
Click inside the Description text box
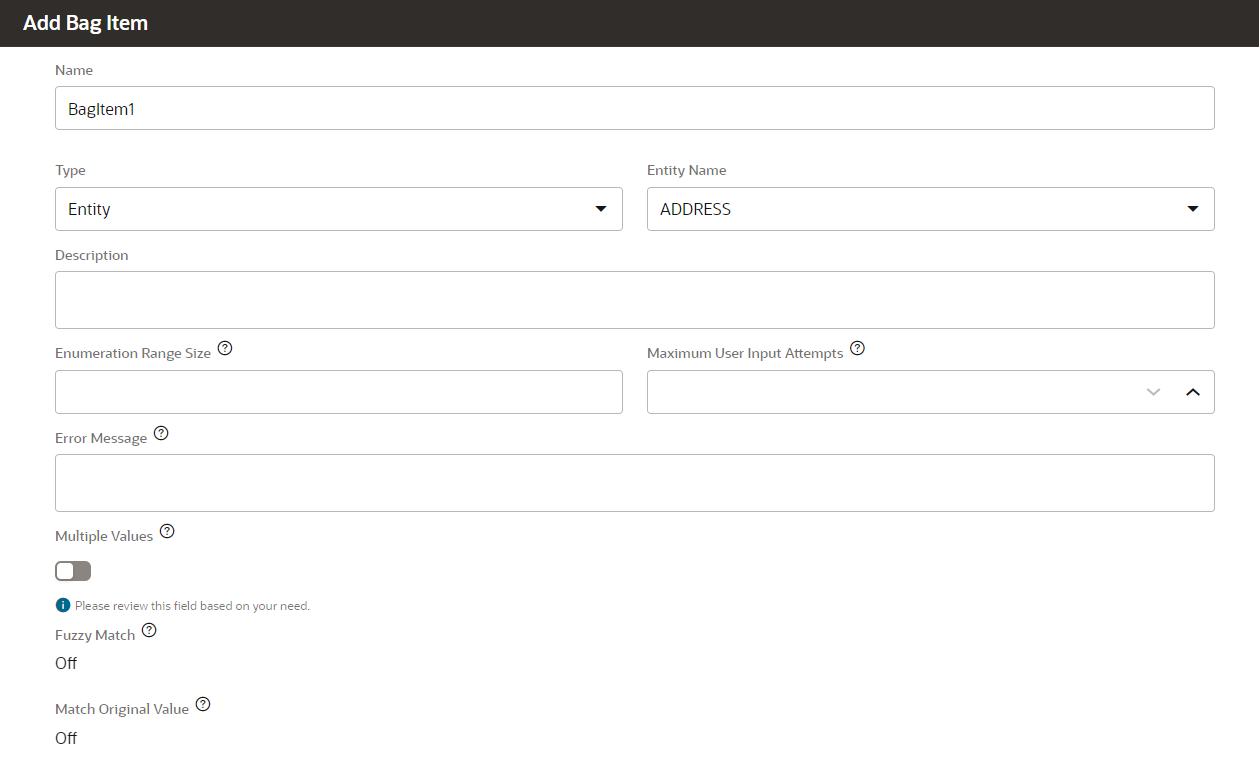click(x=634, y=297)
